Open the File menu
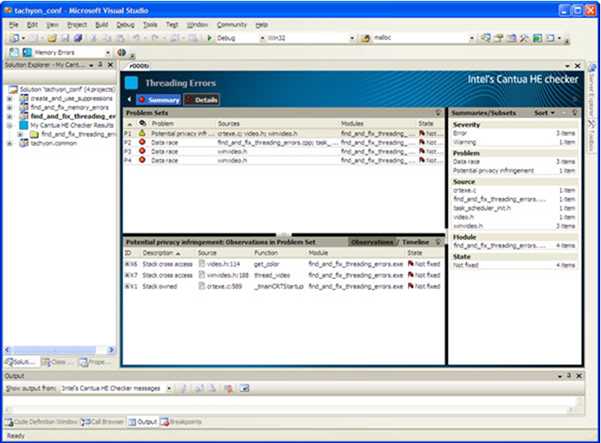Screen dimensions: 601x443 coord(14,25)
